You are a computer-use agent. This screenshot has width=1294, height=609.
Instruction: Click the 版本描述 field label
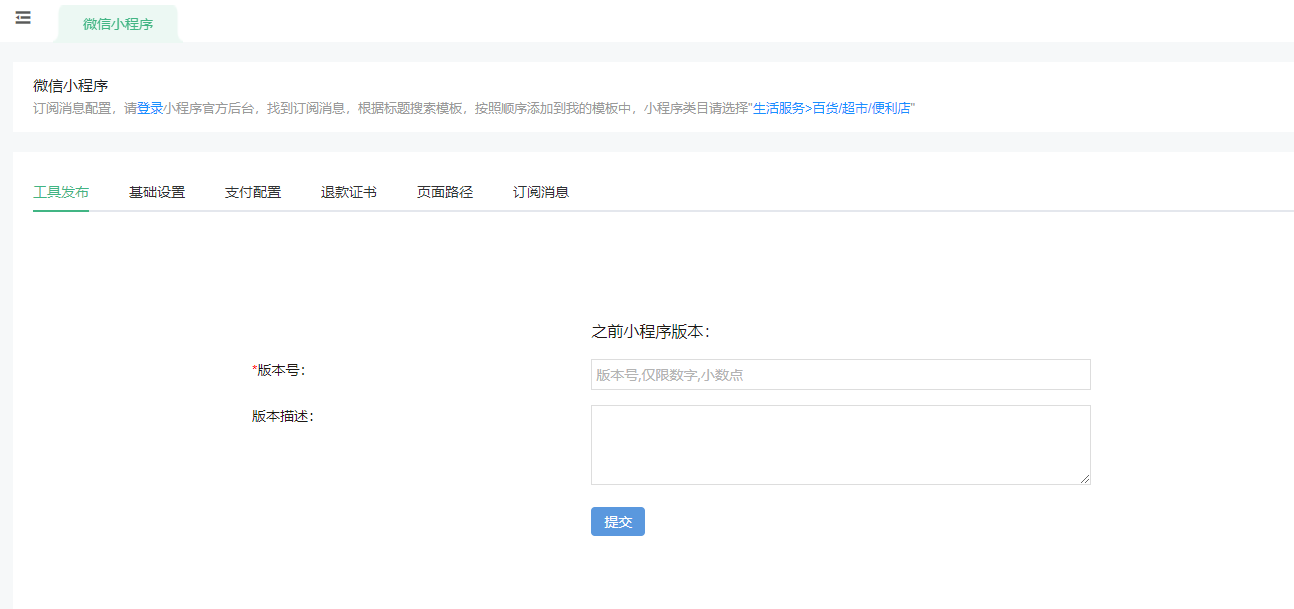tap(283, 416)
